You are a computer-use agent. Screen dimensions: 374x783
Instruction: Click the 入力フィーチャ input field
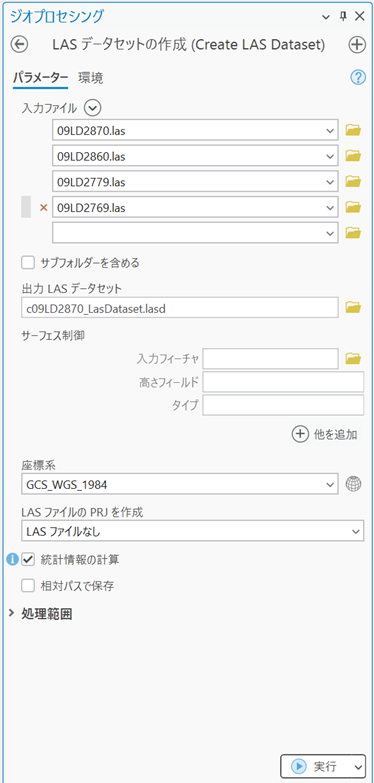[271, 358]
